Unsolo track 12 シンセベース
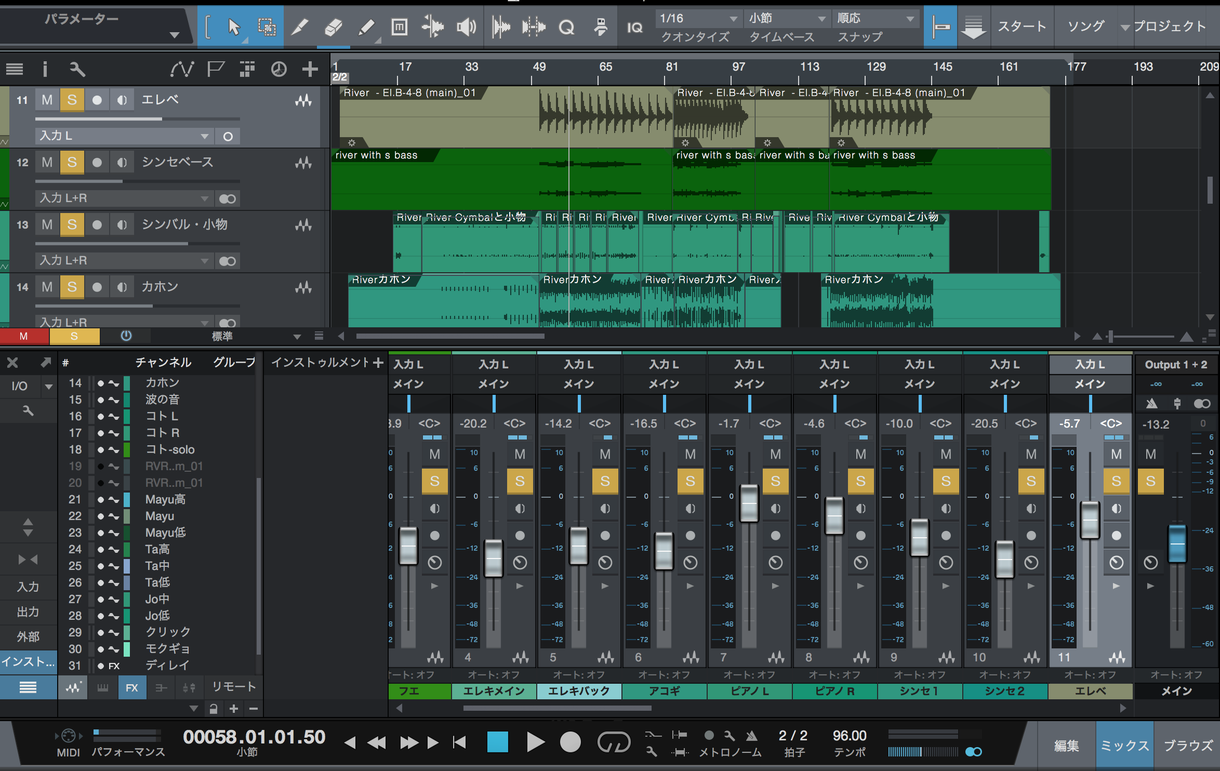1220x771 pixels. [x=72, y=162]
